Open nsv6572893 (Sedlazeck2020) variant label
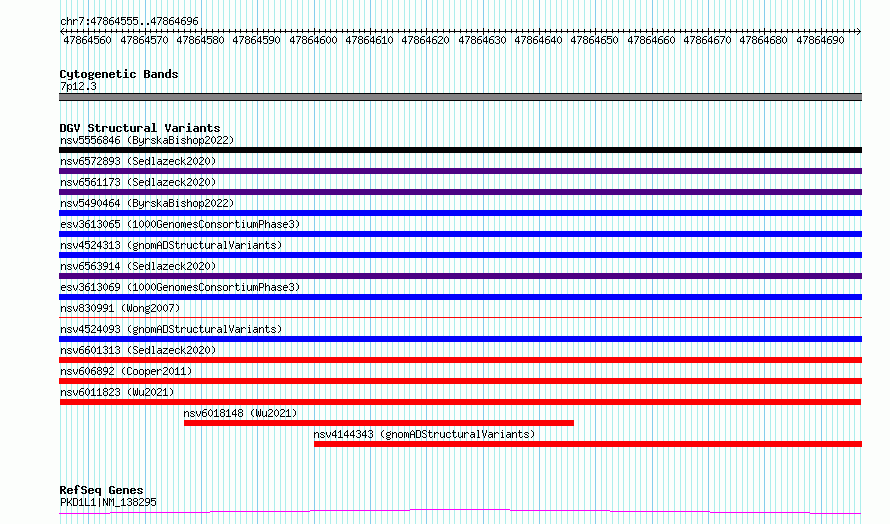This screenshot has height=524, width=890. [138, 161]
